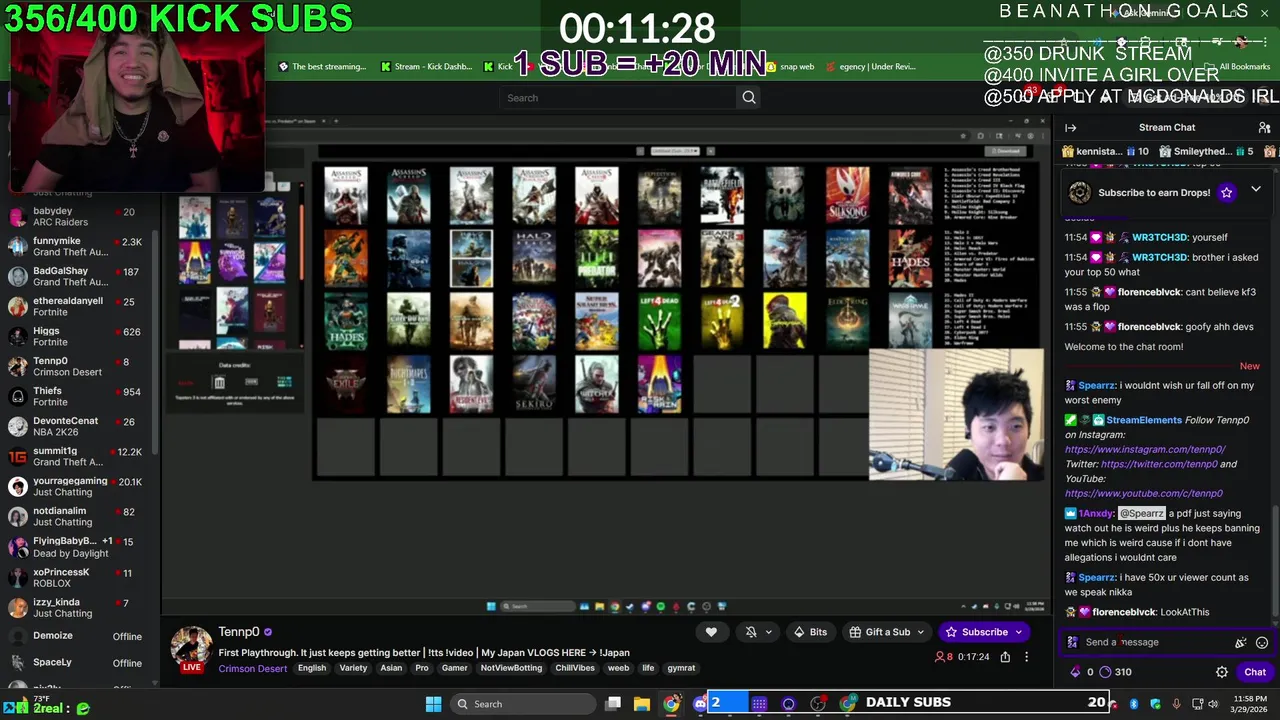Open chat settings gear icon
The image size is (1280, 720).
point(1221,672)
